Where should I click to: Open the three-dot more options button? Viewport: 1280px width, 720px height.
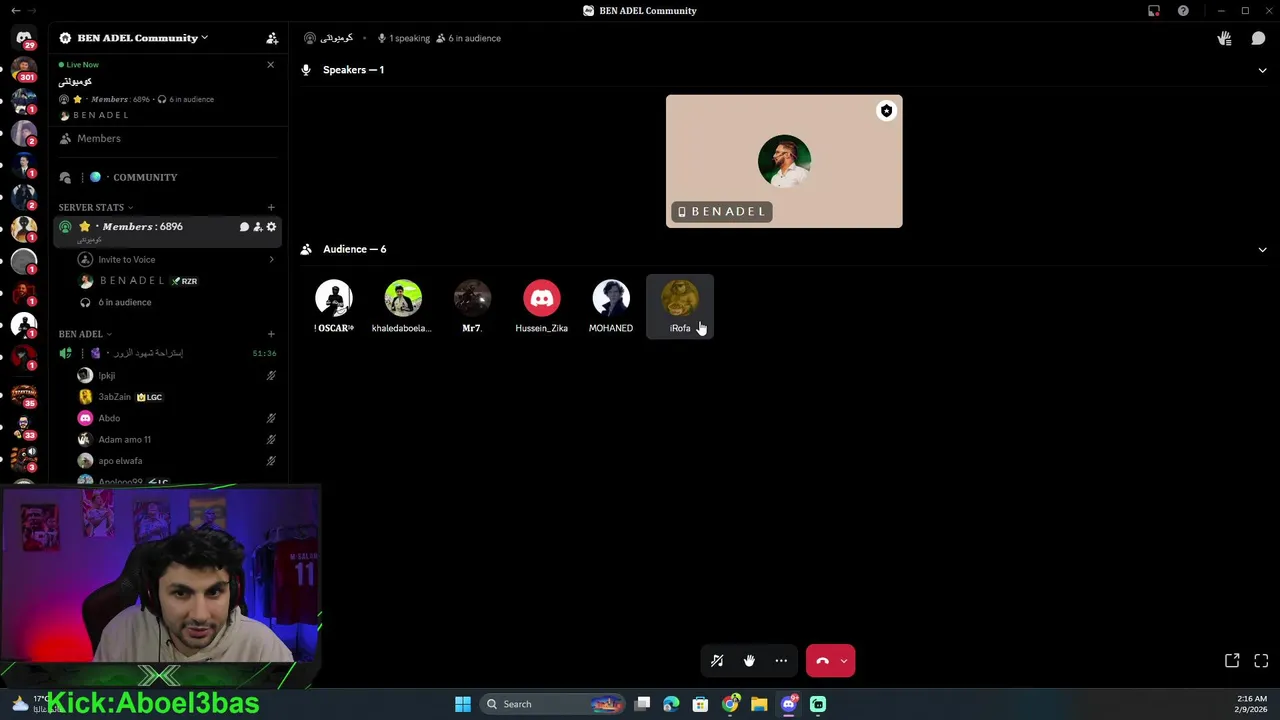(781, 661)
